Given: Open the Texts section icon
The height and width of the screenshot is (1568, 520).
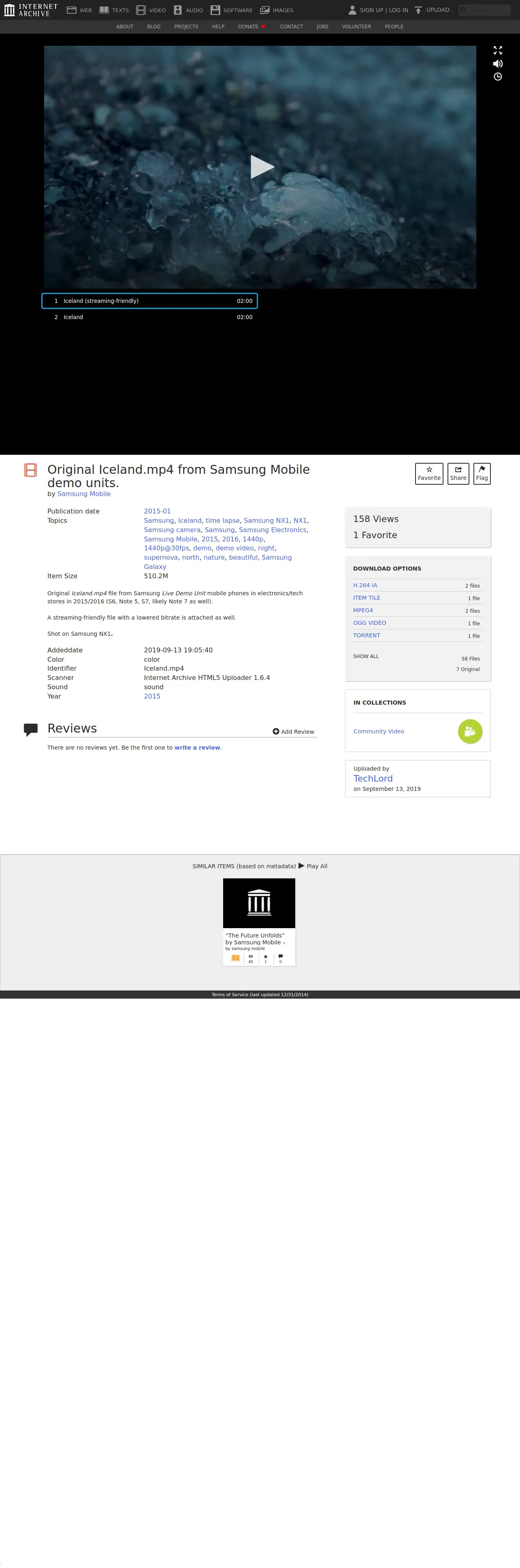Looking at the screenshot, I should tap(104, 11).
